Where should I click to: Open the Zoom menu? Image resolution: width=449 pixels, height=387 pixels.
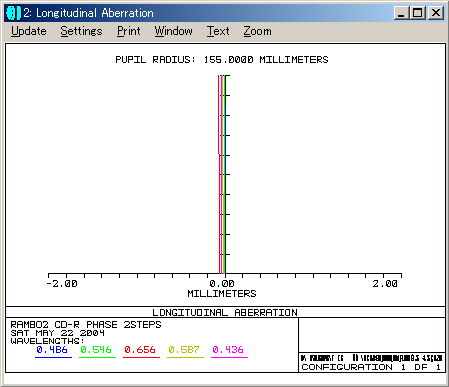[257, 31]
